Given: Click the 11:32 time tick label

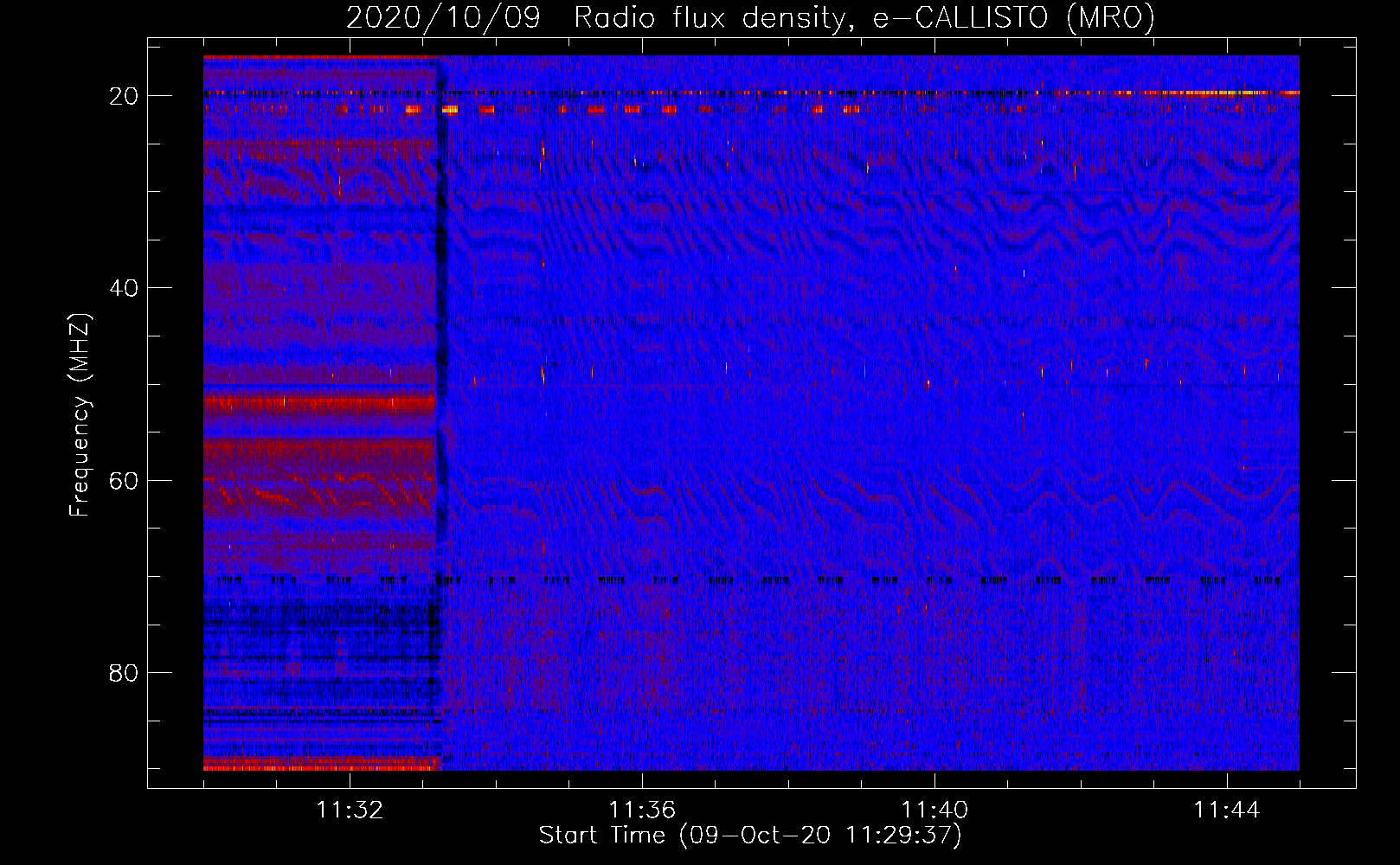Looking at the screenshot, I should click(350, 811).
